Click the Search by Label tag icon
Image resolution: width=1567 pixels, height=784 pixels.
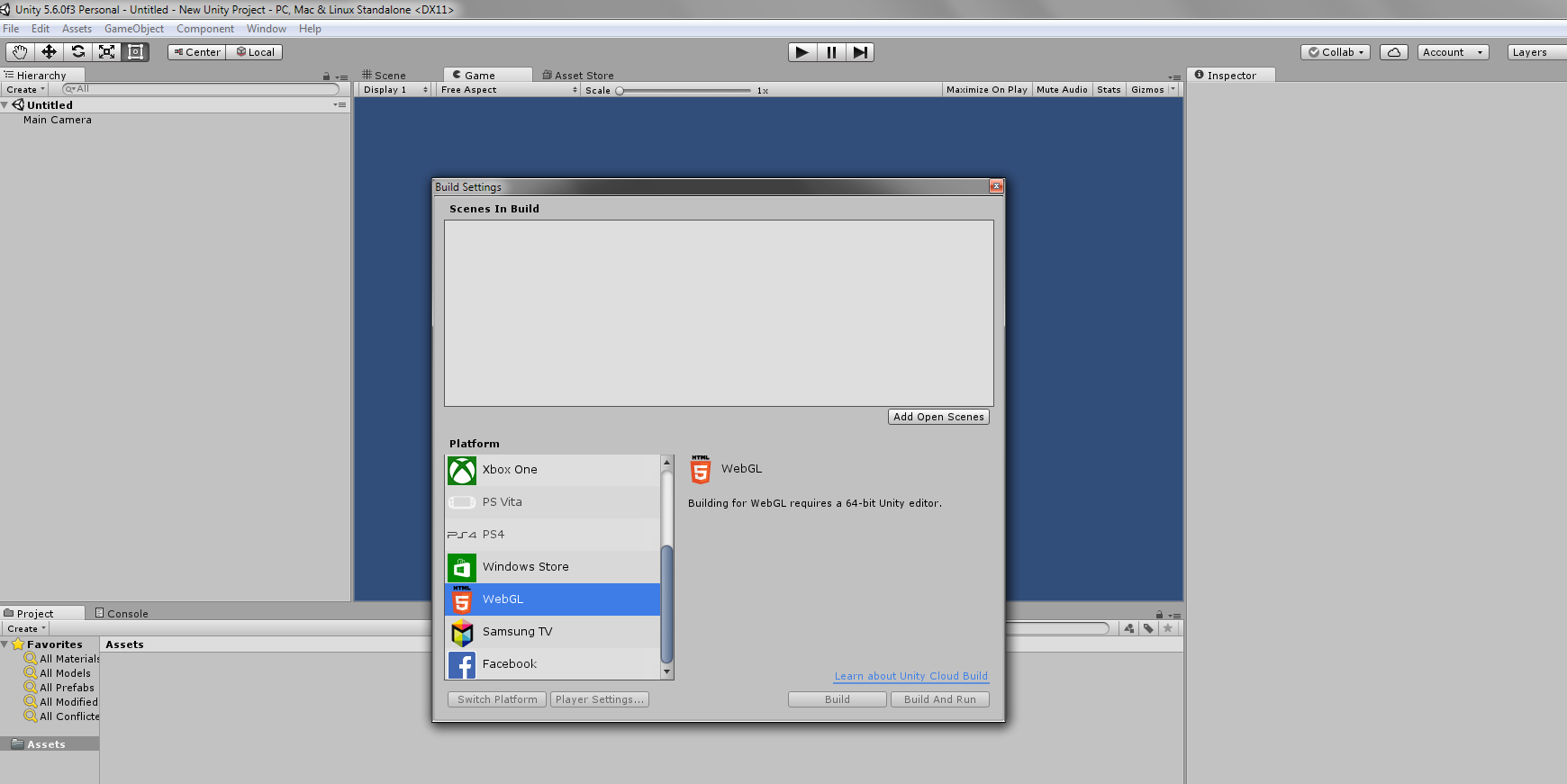pyautogui.click(x=1148, y=628)
